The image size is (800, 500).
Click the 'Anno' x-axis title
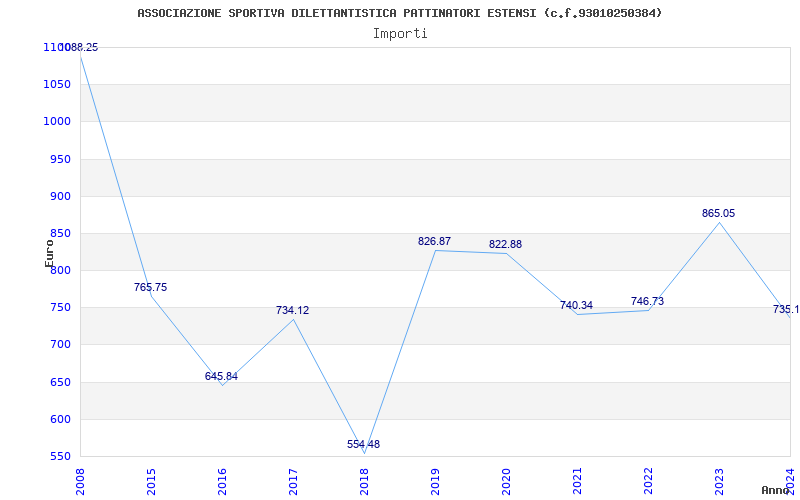tap(775, 490)
